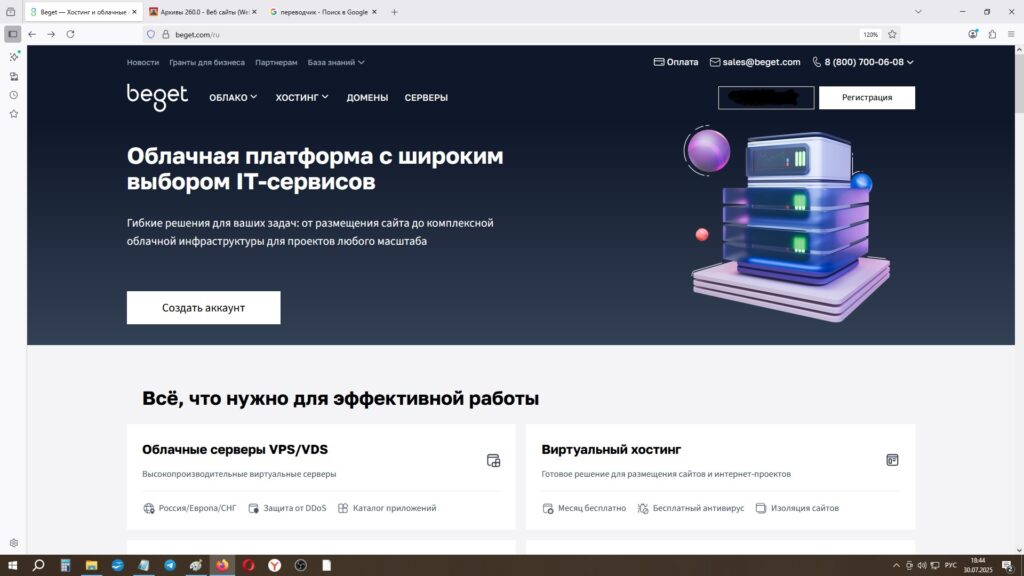Go back using the browser back arrow
The height and width of the screenshot is (576, 1024).
32,34
